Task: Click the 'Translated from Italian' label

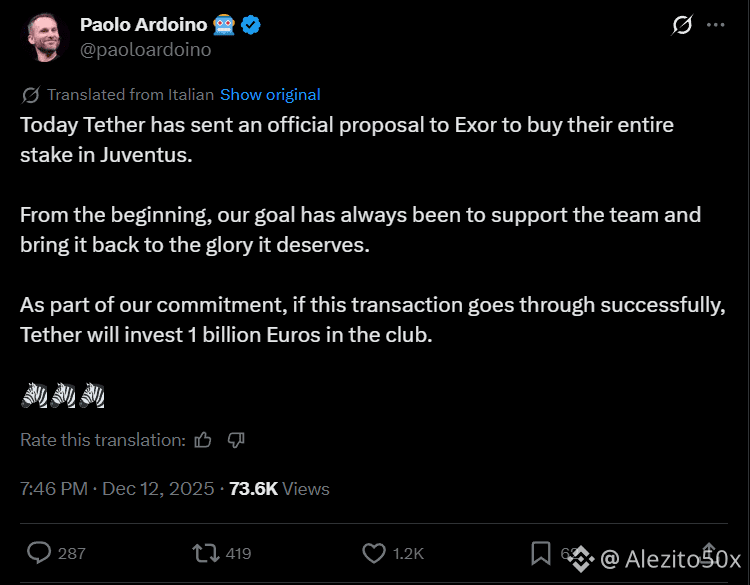Action: [x=130, y=95]
